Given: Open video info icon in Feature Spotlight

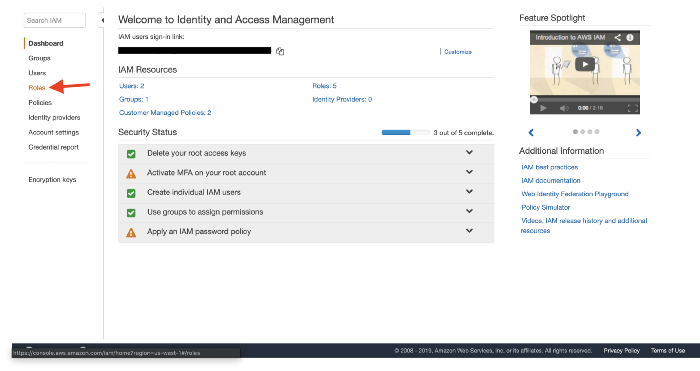Looking at the screenshot, I should point(630,38).
